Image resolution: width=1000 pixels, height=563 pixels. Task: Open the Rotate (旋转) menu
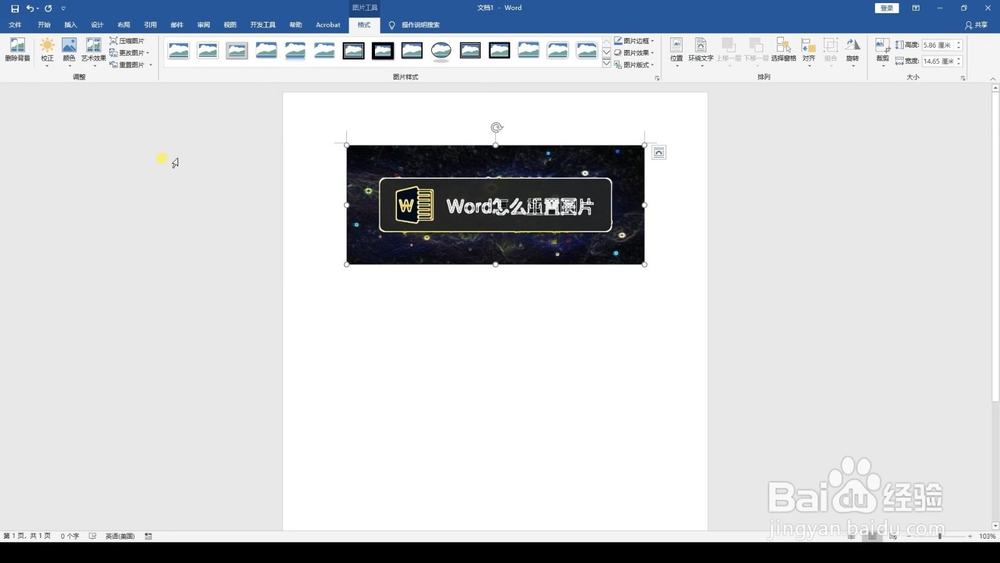coord(853,51)
